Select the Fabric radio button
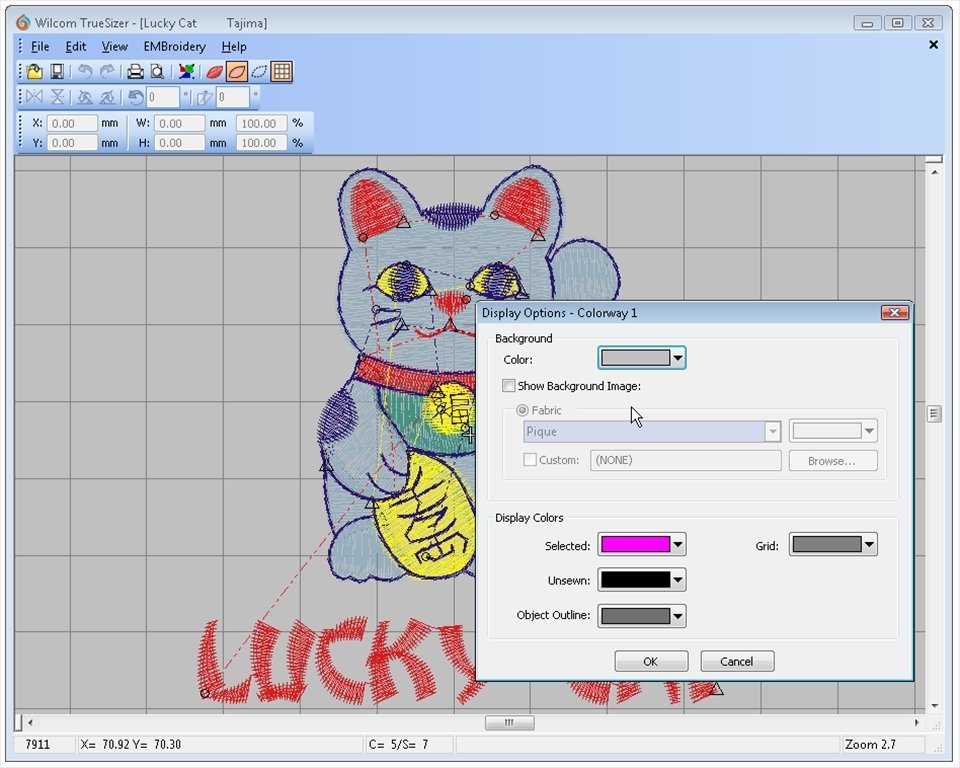 [x=522, y=410]
